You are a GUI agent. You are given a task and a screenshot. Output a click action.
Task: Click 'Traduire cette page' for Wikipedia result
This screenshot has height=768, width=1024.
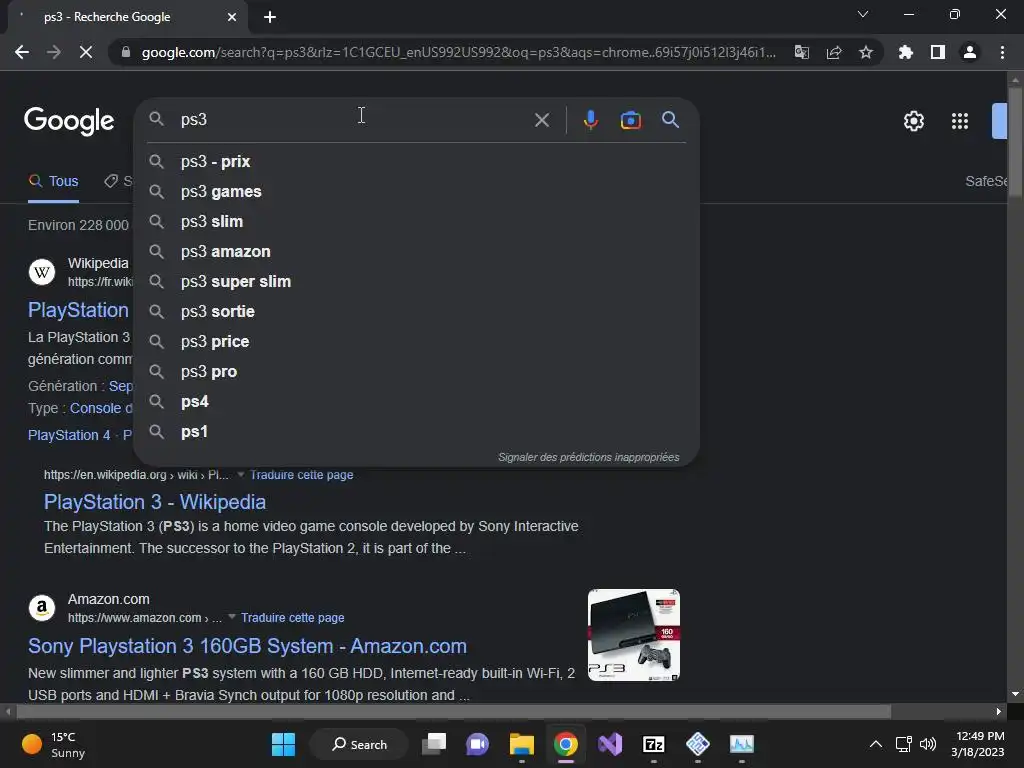tap(301, 475)
